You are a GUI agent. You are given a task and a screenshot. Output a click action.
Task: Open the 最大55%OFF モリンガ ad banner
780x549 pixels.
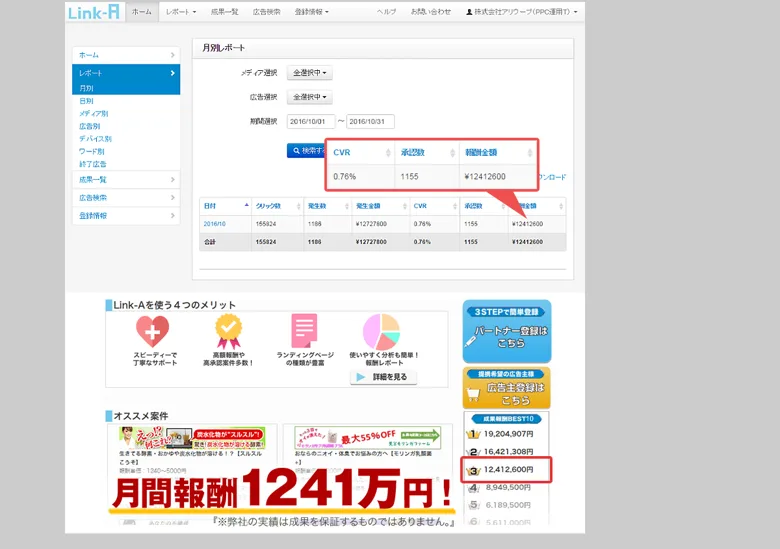point(367,438)
